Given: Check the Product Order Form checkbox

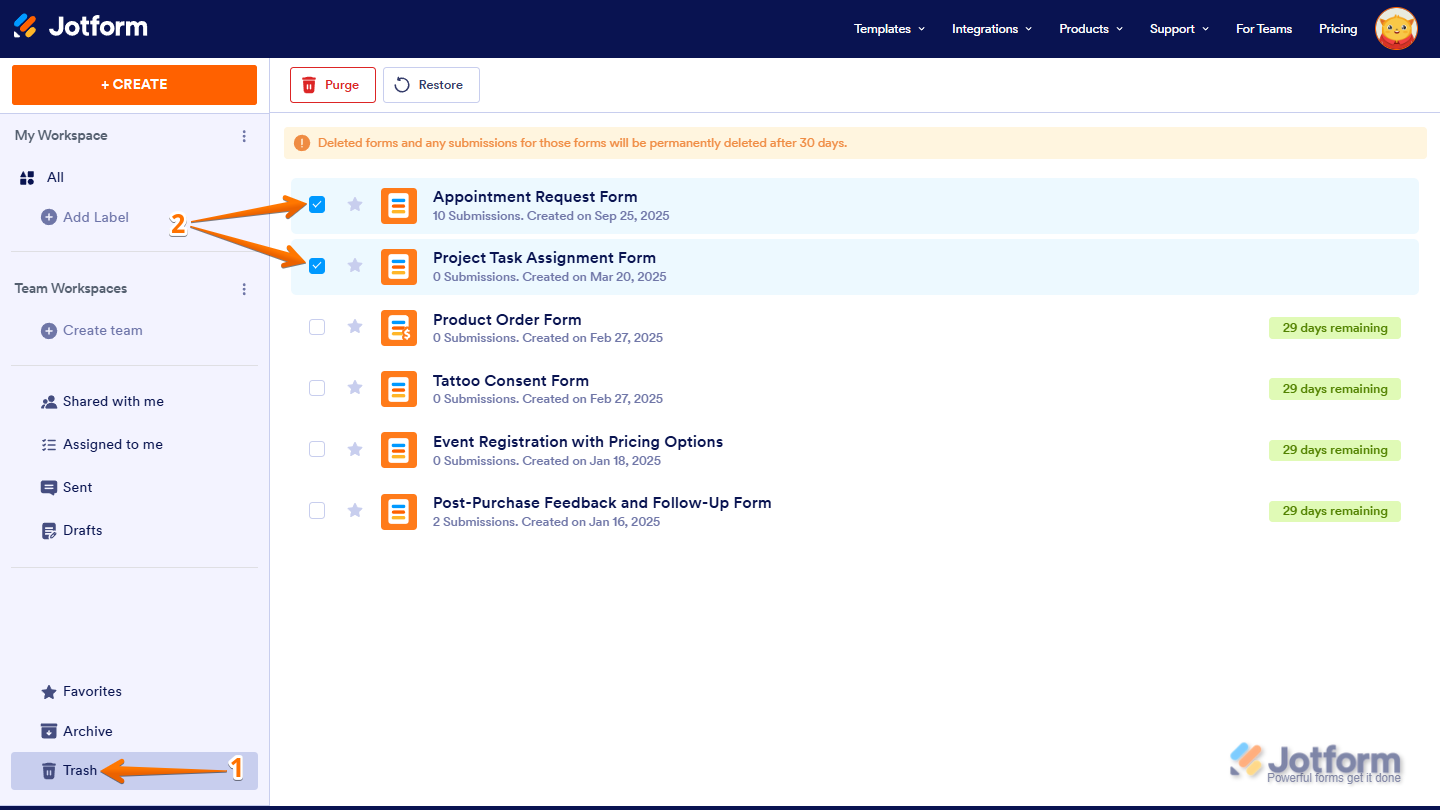Looking at the screenshot, I should tap(317, 327).
